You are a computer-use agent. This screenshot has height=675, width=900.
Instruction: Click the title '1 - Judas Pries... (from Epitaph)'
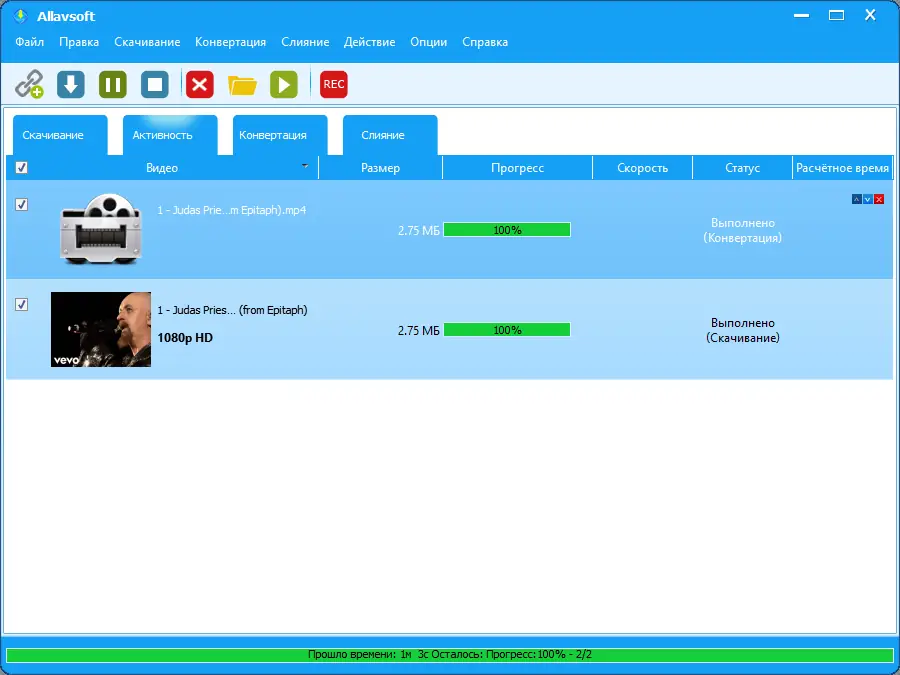pos(232,310)
